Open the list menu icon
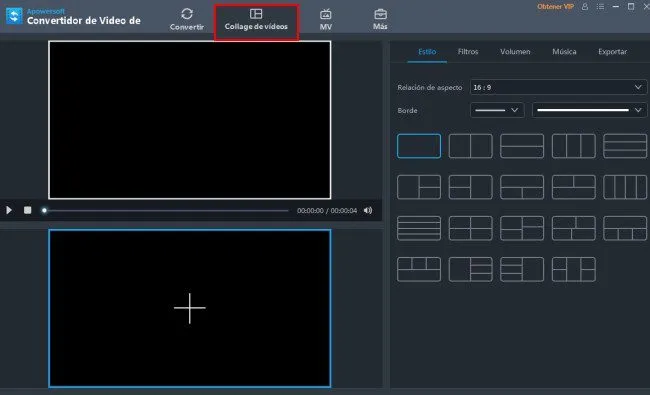Viewport: 650px width, 395px height. click(x=600, y=7)
